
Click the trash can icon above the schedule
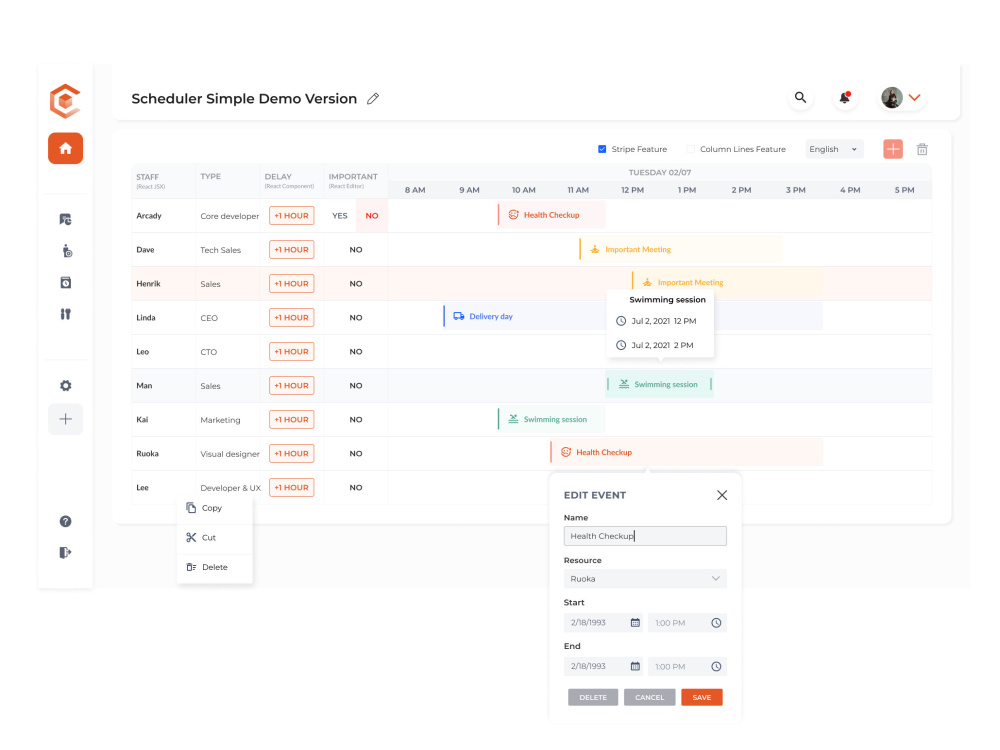[x=922, y=149]
